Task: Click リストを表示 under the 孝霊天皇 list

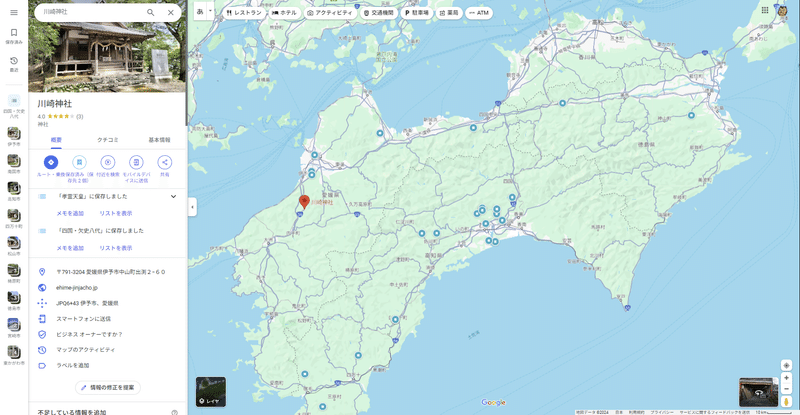Action: (x=116, y=213)
